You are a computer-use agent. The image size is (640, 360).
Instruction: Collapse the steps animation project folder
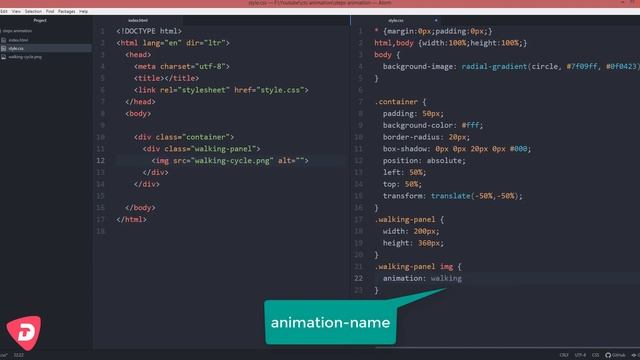pyautogui.click(x=17, y=31)
